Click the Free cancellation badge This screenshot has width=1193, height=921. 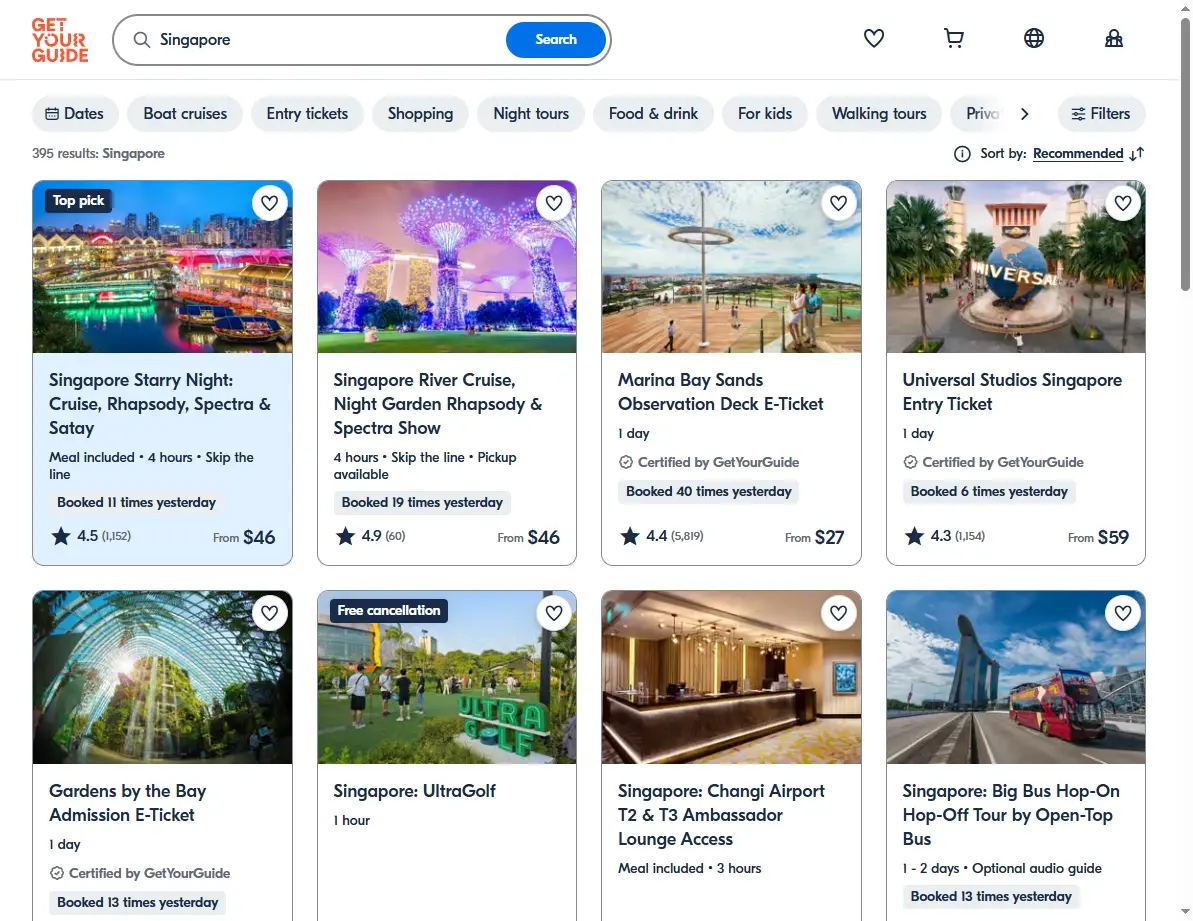pos(389,611)
